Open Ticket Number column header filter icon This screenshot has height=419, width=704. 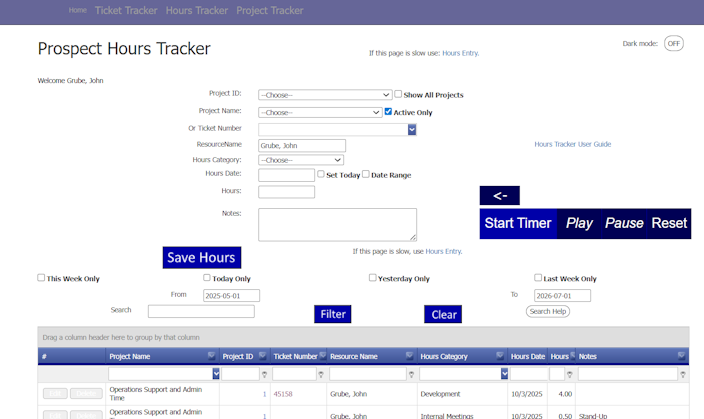[x=323, y=356]
